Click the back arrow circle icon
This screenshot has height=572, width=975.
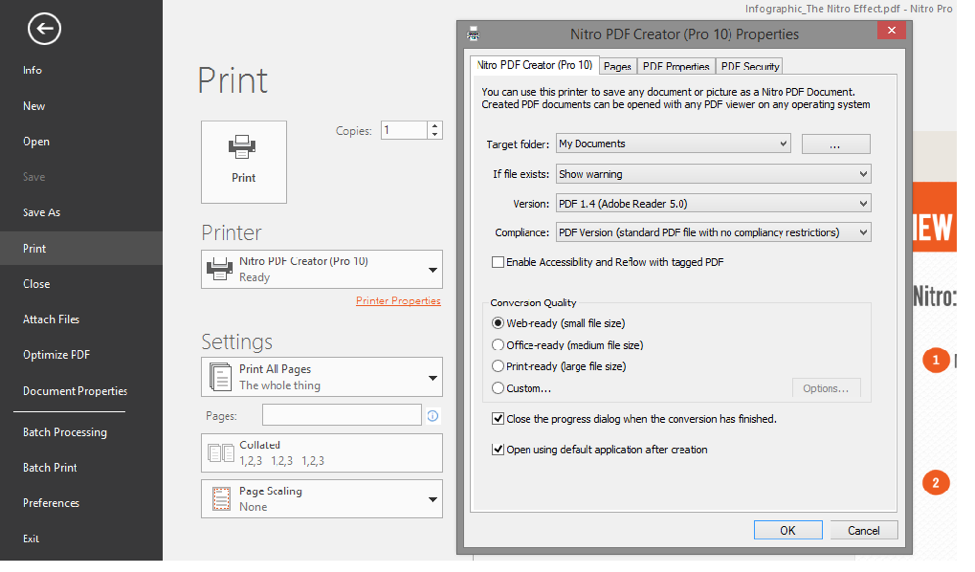[x=44, y=29]
